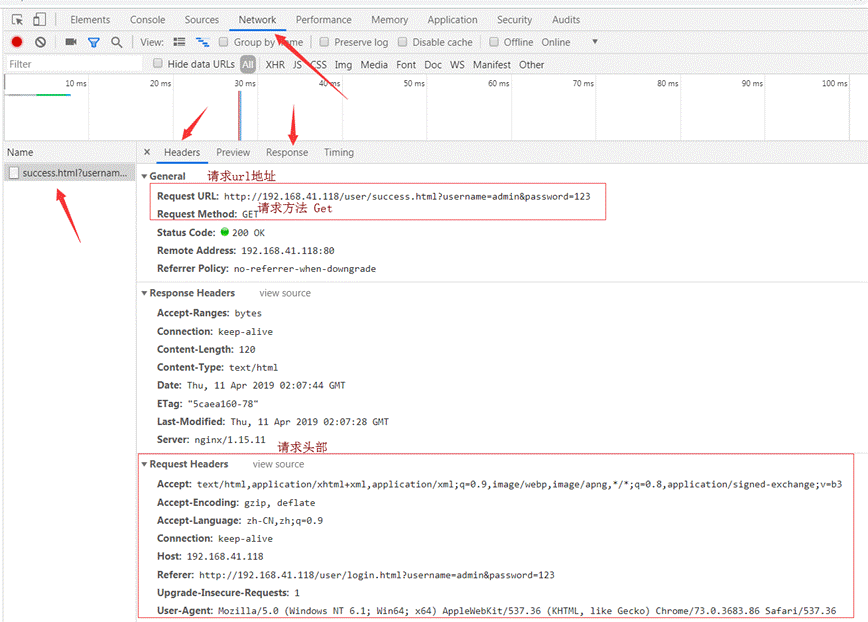Open network search magnifier icon
Viewport: 868px width, 622px height.
pyautogui.click(x=116, y=42)
